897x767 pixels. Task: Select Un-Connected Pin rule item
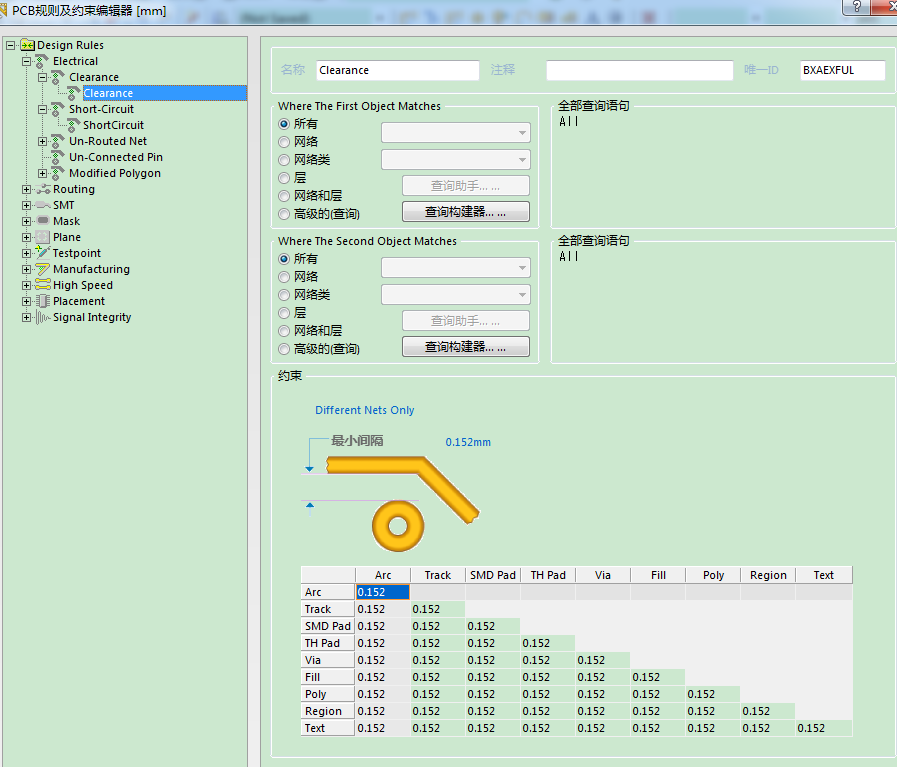(x=115, y=157)
